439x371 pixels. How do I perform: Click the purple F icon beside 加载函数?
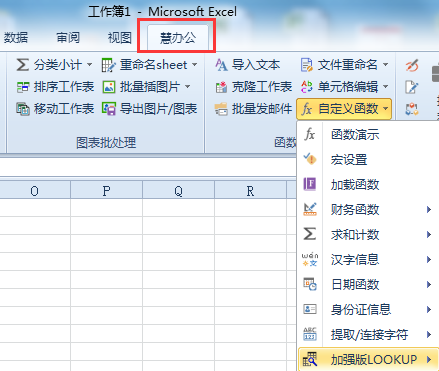pos(310,184)
